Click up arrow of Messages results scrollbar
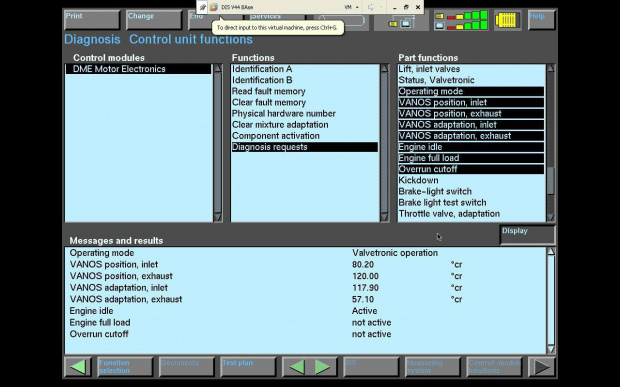The image size is (620, 387). click(551, 252)
